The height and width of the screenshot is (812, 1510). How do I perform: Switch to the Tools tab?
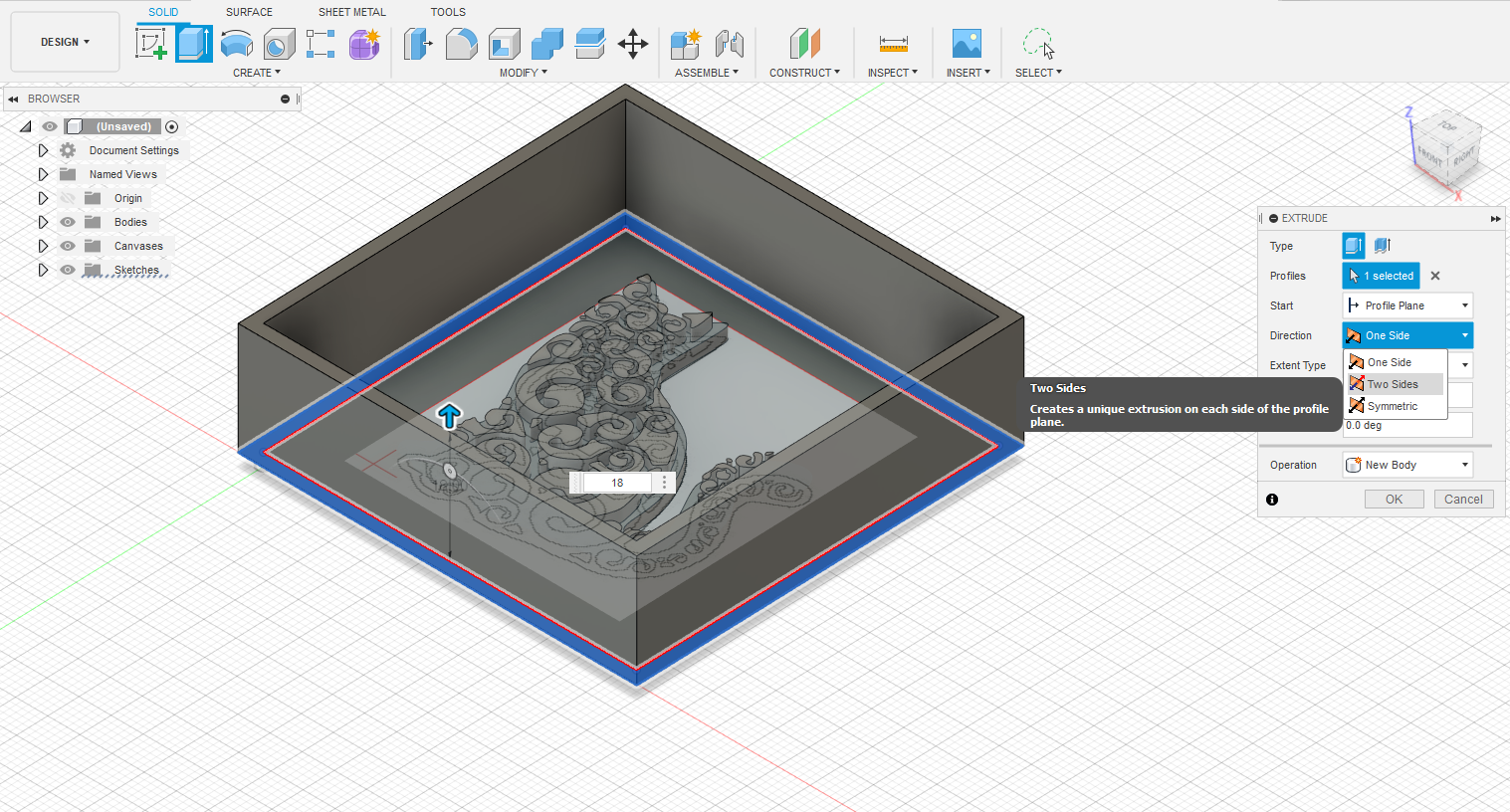point(448,12)
